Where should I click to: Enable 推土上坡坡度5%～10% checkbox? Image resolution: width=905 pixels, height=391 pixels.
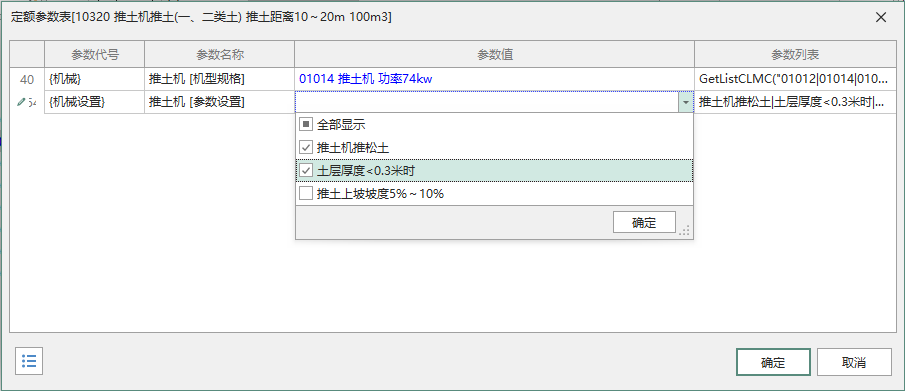(306, 194)
